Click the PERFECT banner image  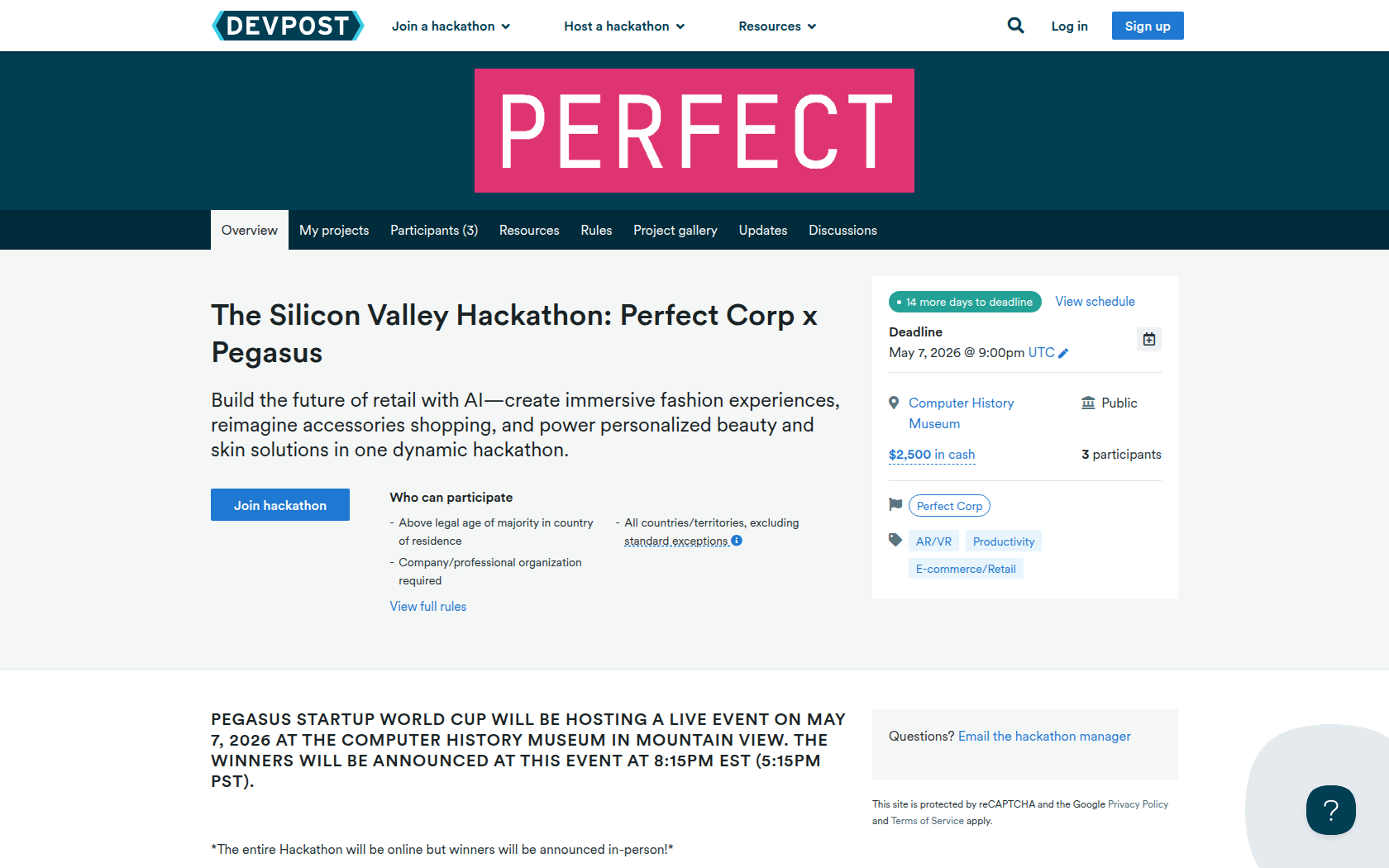pos(694,131)
